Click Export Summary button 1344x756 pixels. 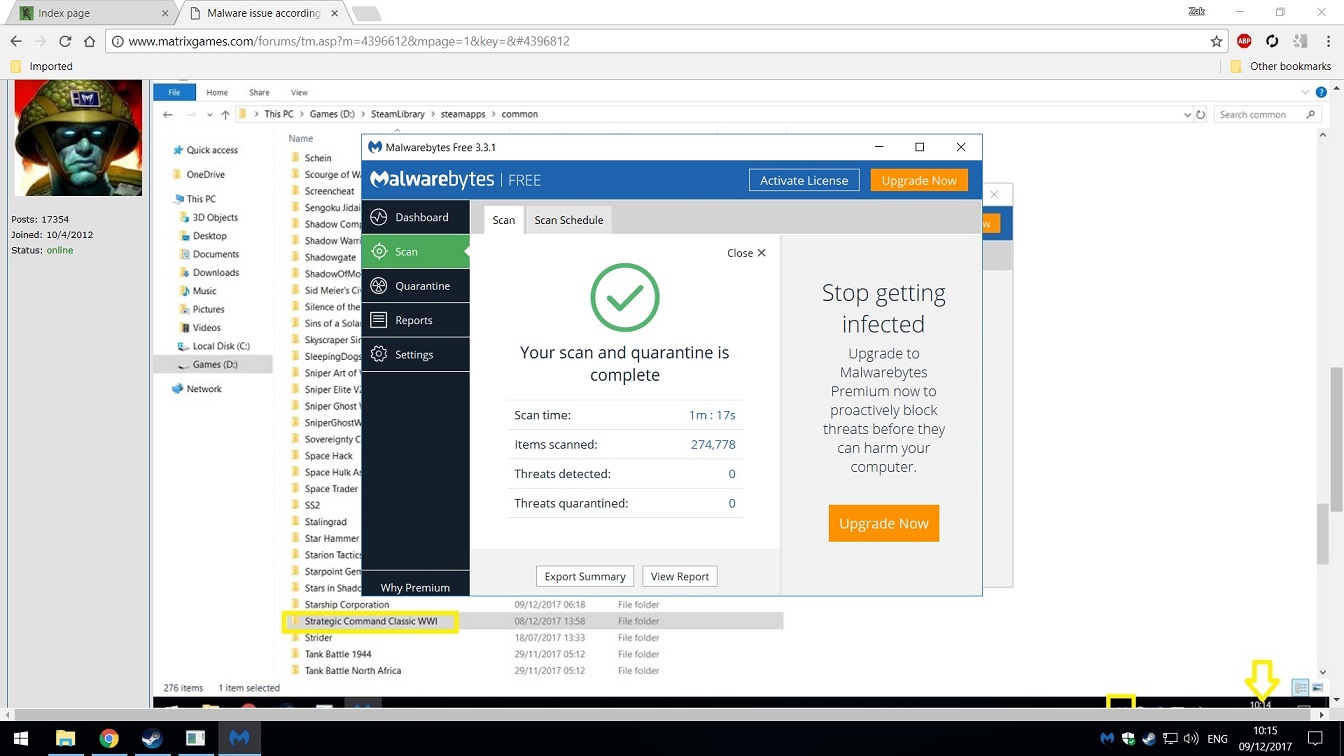pyautogui.click(x=585, y=576)
